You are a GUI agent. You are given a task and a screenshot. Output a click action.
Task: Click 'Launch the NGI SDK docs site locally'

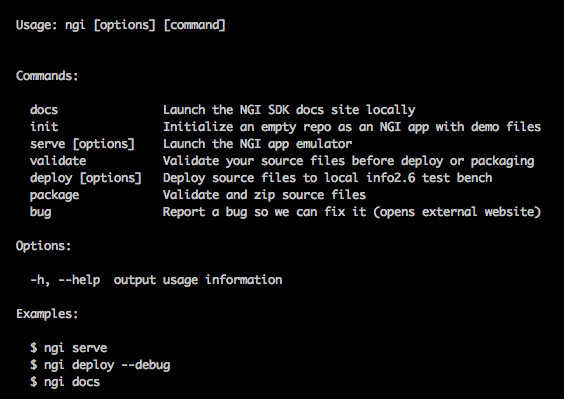[x=289, y=110]
